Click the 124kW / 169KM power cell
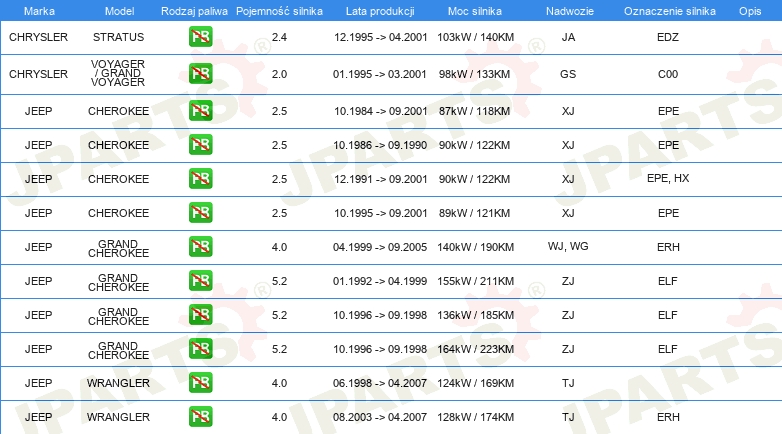 click(x=475, y=383)
